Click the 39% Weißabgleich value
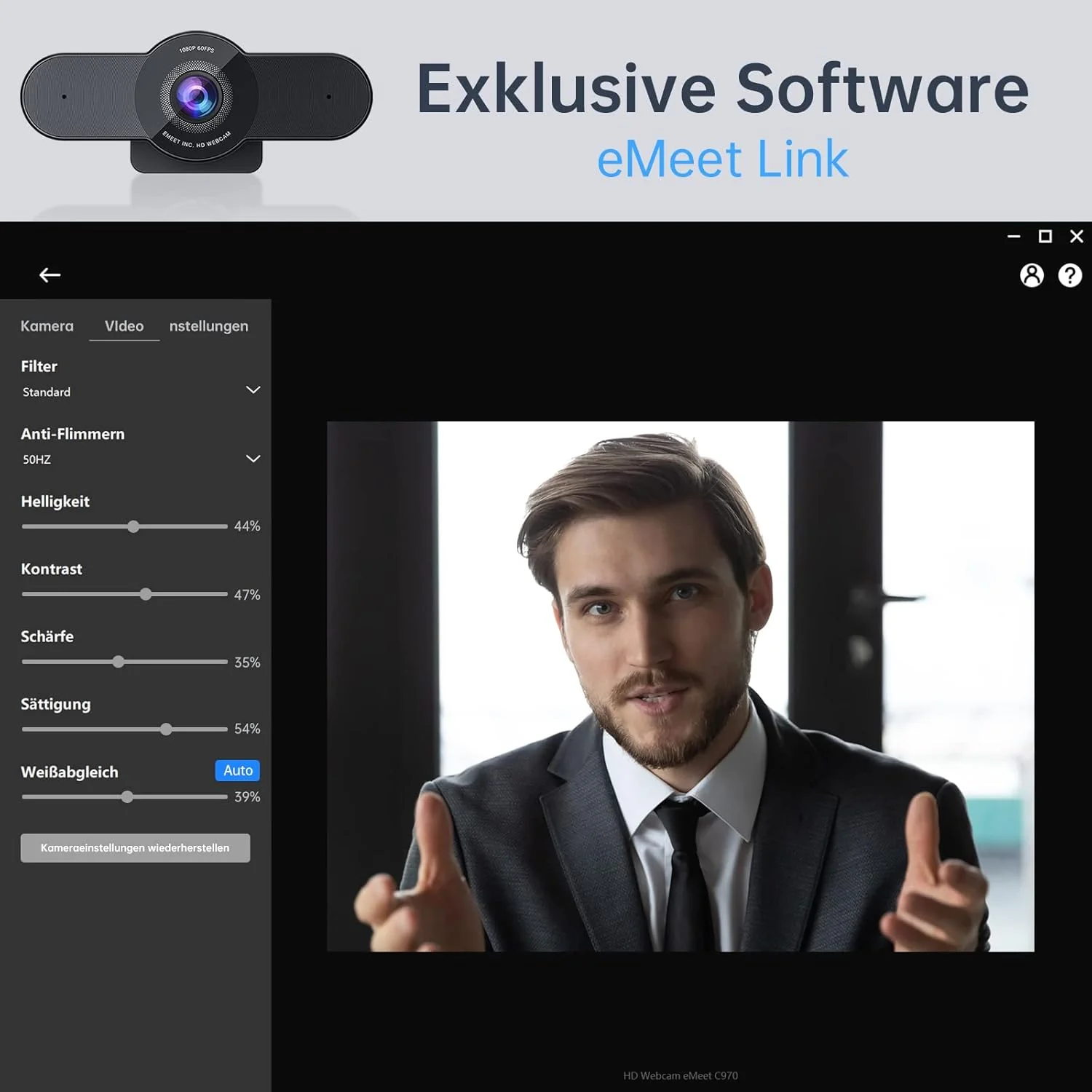Screen dimensions: 1092x1092 [x=247, y=797]
